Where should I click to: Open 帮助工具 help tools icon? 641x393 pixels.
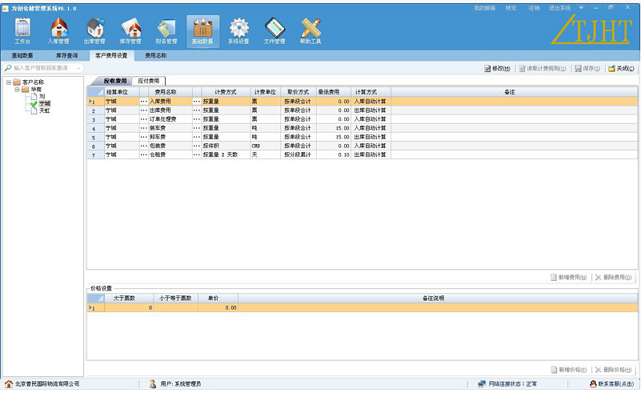point(311,31)
